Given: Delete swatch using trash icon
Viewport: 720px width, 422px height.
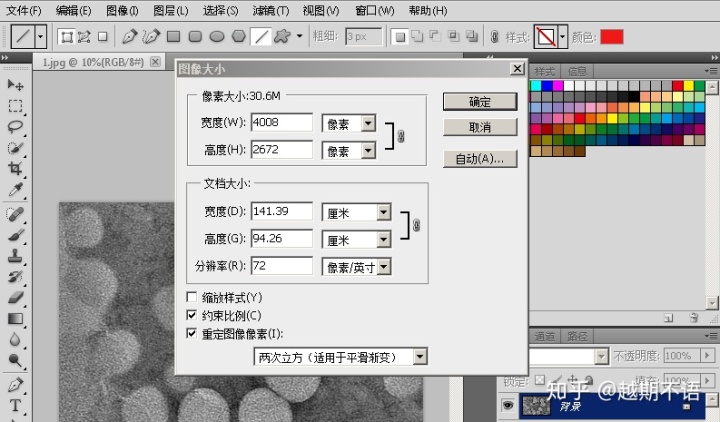Looking at the screenshot, I should [x=693, y=318].
